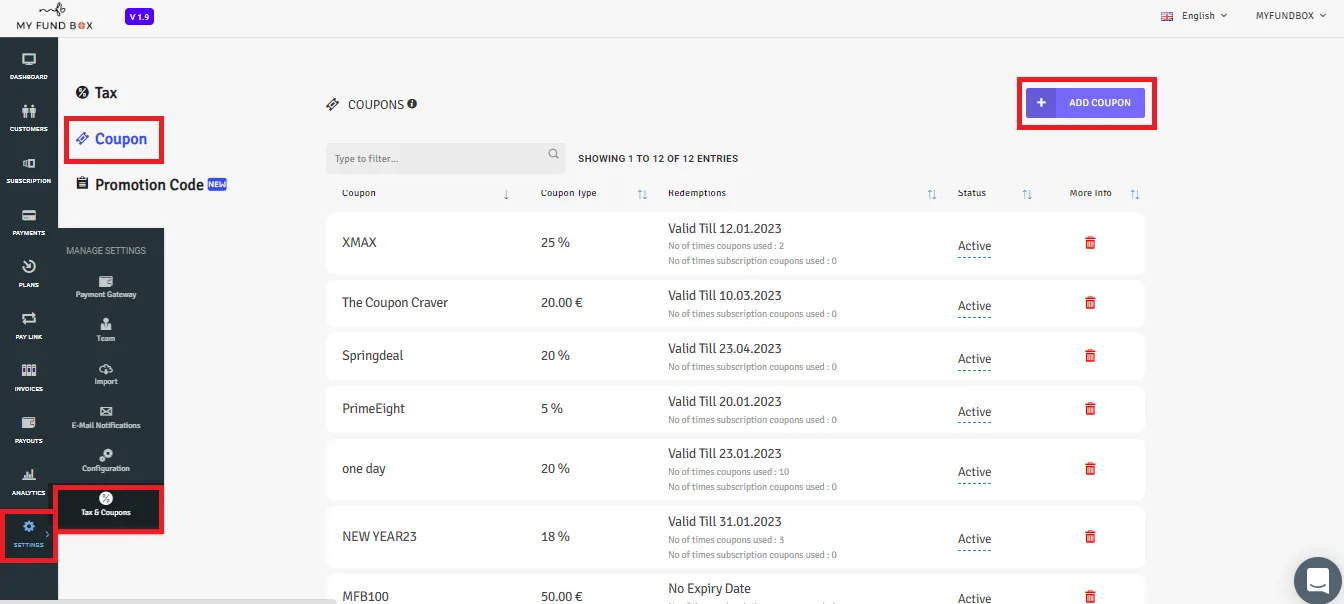Select Tax & Coupons menu item
Screen dimensions: 1344x604
pos(106,504)
